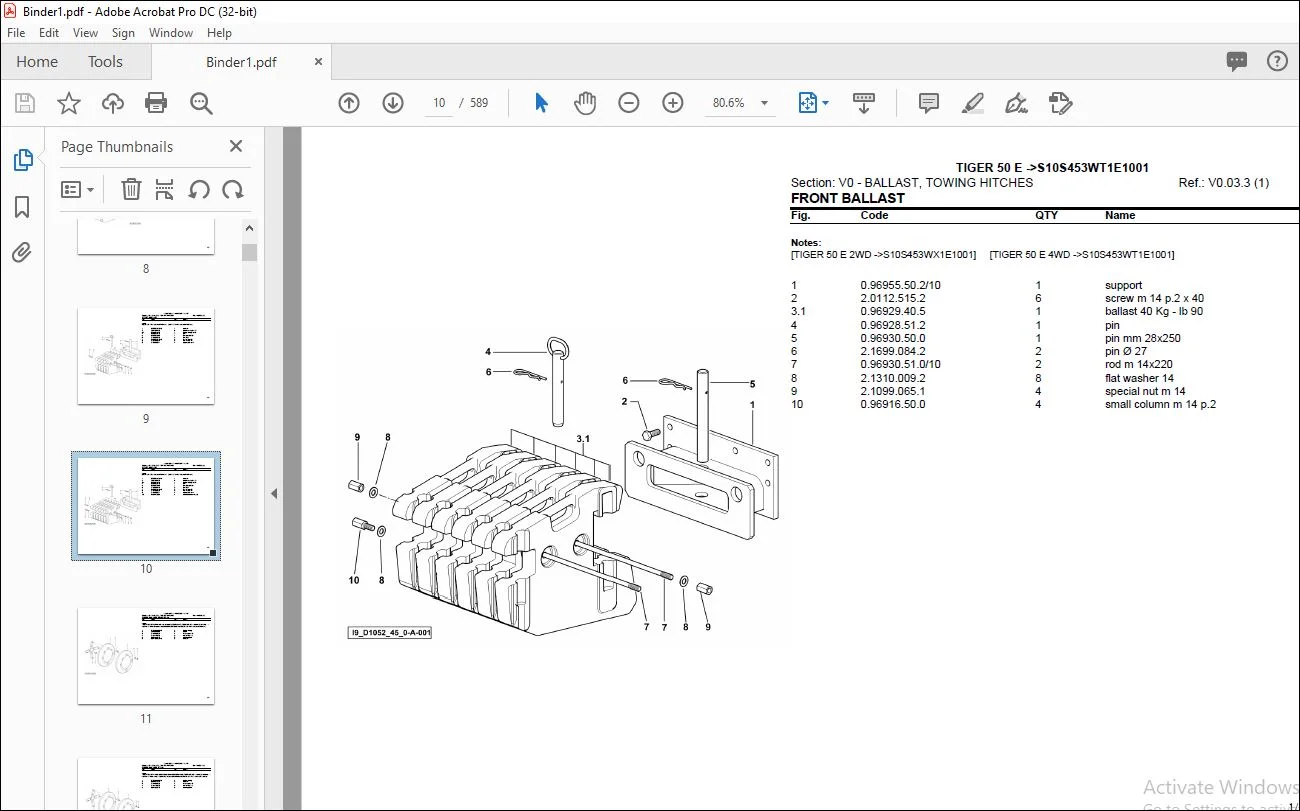Add a comment with the sticky note tool
This screenshot has width=1300, height=811.
[x=929, y=103]
